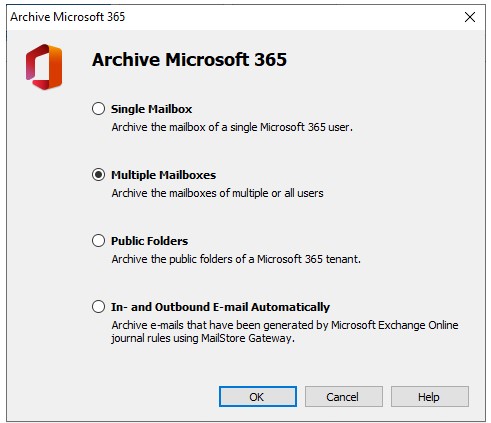Click the 'In- and Outbound E-mail Automatically' label
This screenshot has height=423, width=491.
pos(220,307)
